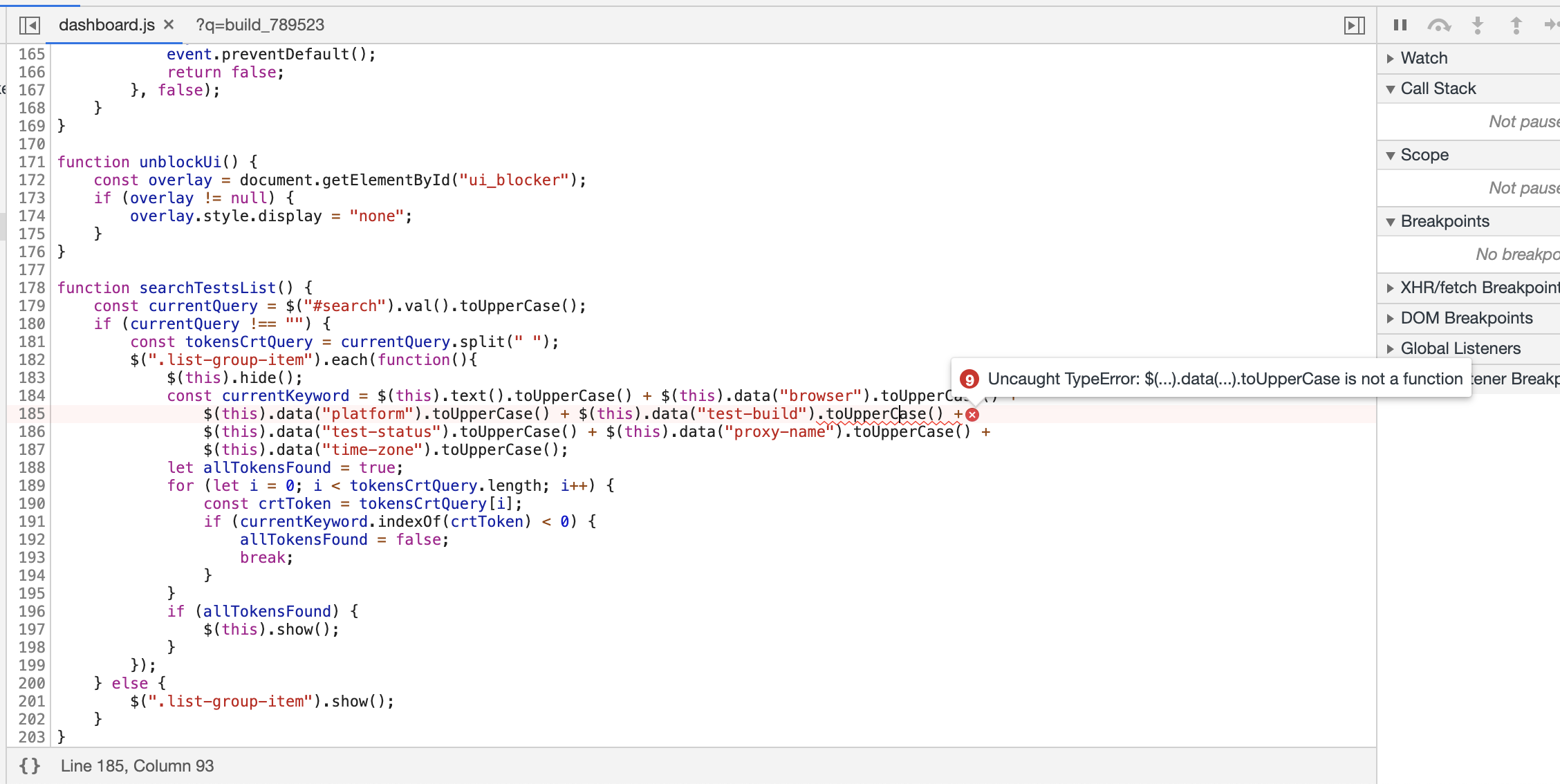
Task: Pause script execution in the debugger
Action: coord(1399,25)
